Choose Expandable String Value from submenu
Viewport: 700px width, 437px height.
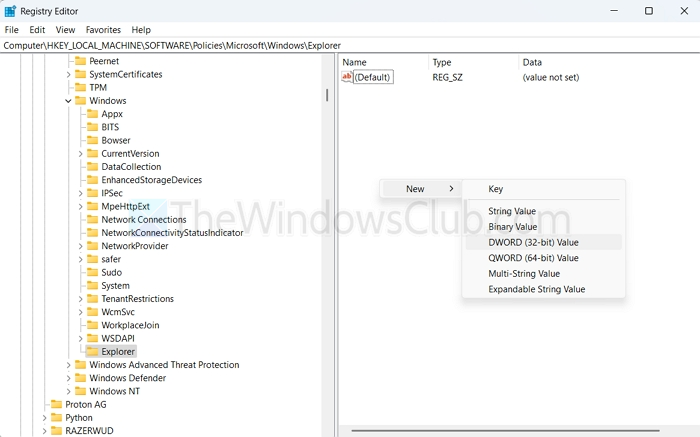[543, 289]
